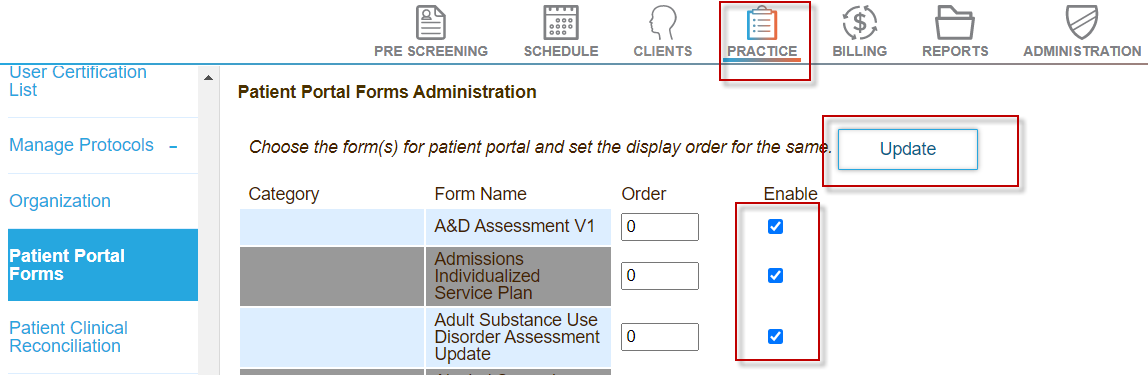Disable the A&D Assessment V1 checkbox
1148x375 pixels.
[775, 227]
